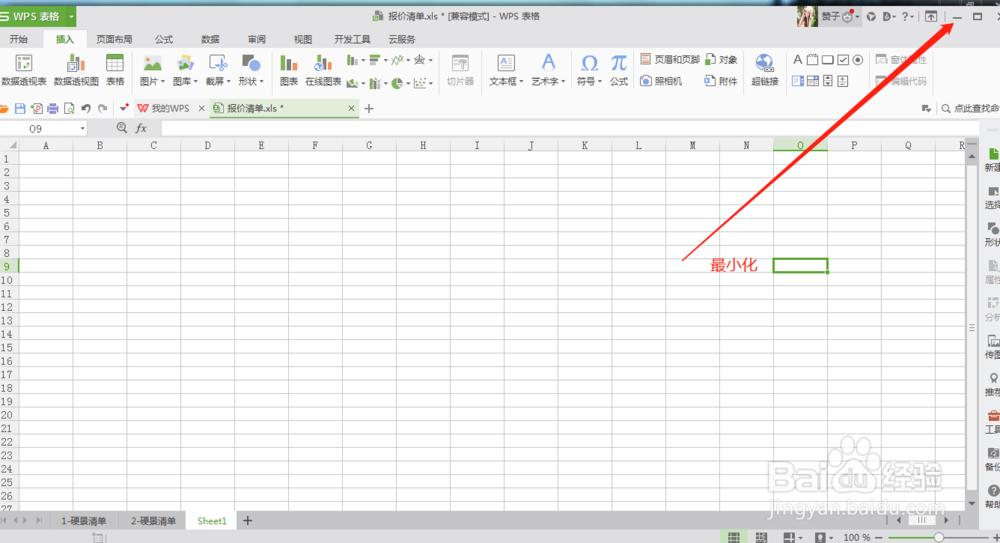Image resolution: width=1000 pixels, height=543 pixels.
Task: Click the undo arrow icon
Action: (86, 108)
